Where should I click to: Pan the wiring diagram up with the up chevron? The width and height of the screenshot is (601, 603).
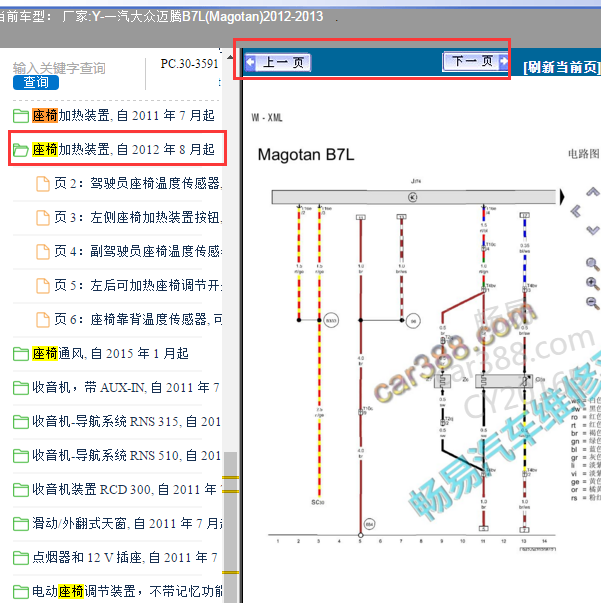coord(593,192)
